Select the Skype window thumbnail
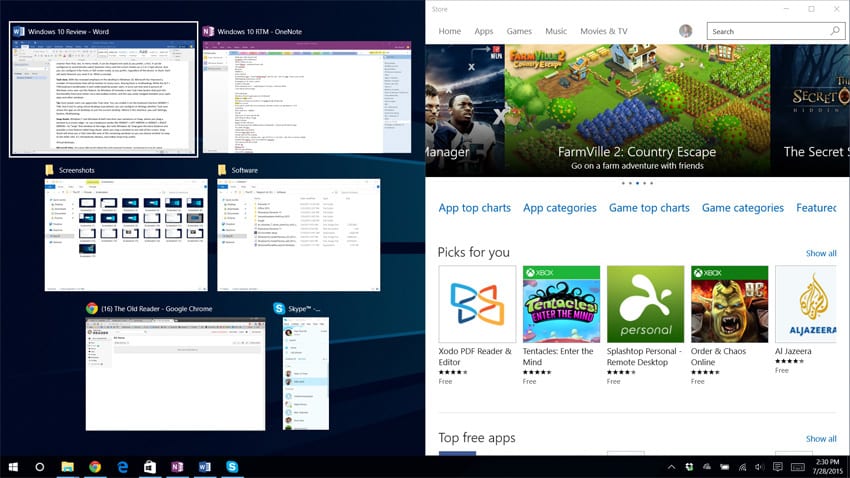Viewport: 850px width, 478px height. tap(306, 374)
